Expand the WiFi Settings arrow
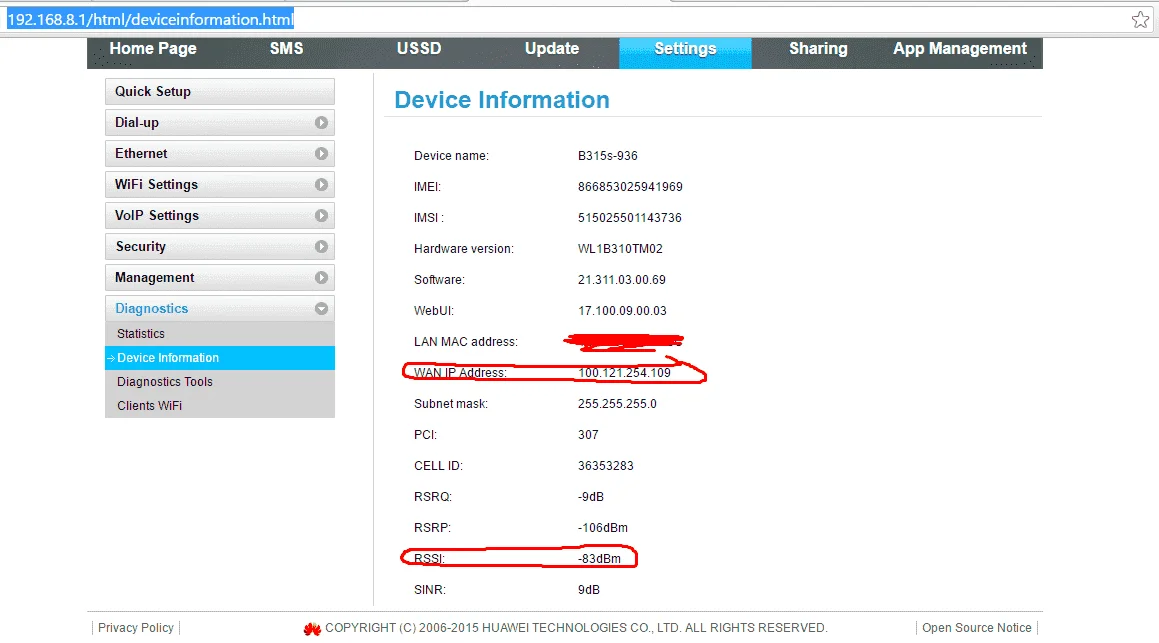Screen dimensions: 1159x643 tap(321, 185)
